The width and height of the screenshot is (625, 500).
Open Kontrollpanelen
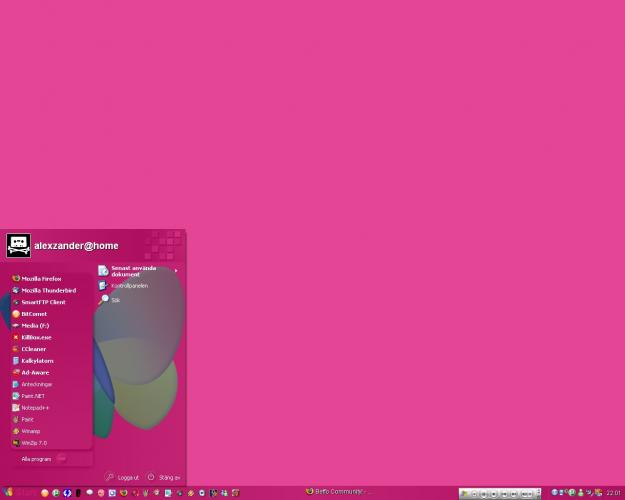128,286
